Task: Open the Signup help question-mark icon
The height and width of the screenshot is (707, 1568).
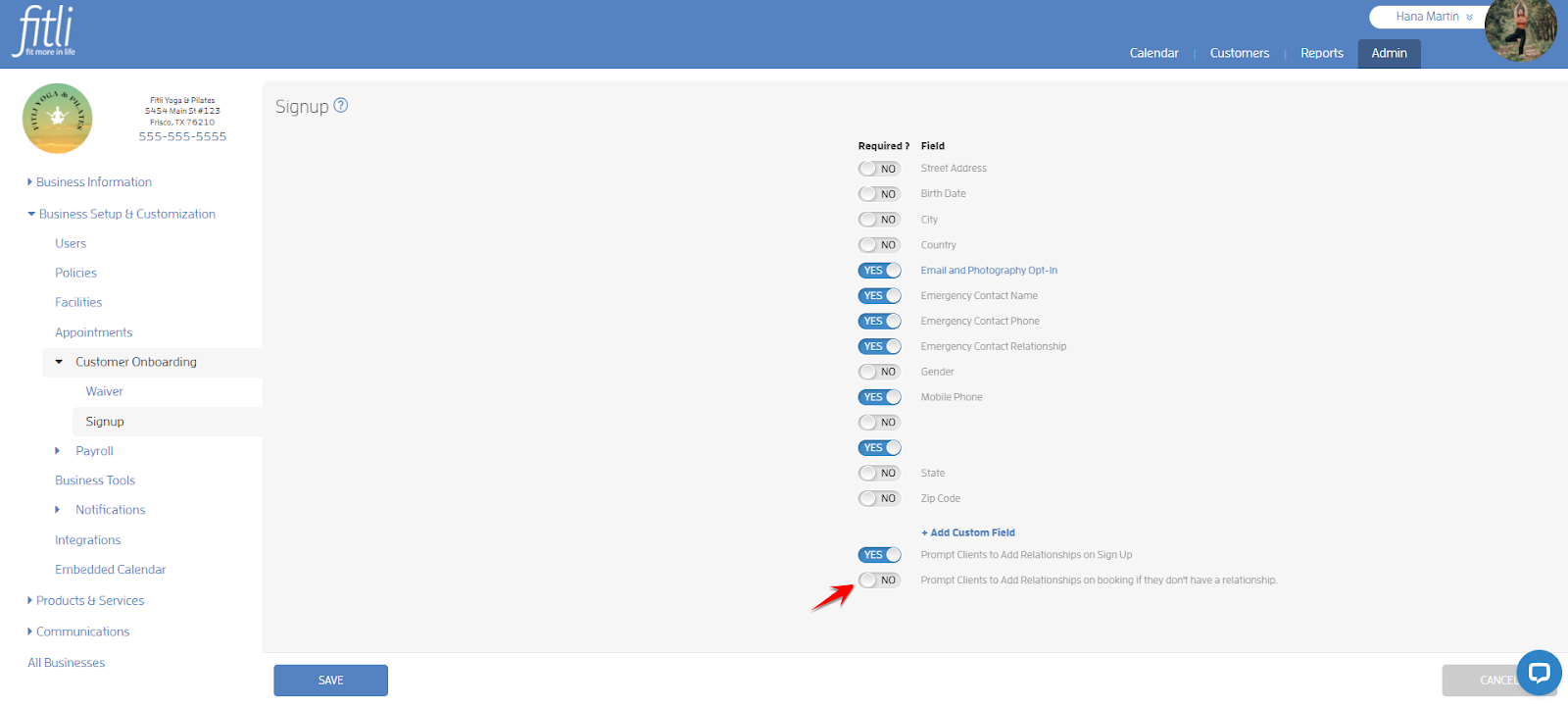Action: [341, 105]
